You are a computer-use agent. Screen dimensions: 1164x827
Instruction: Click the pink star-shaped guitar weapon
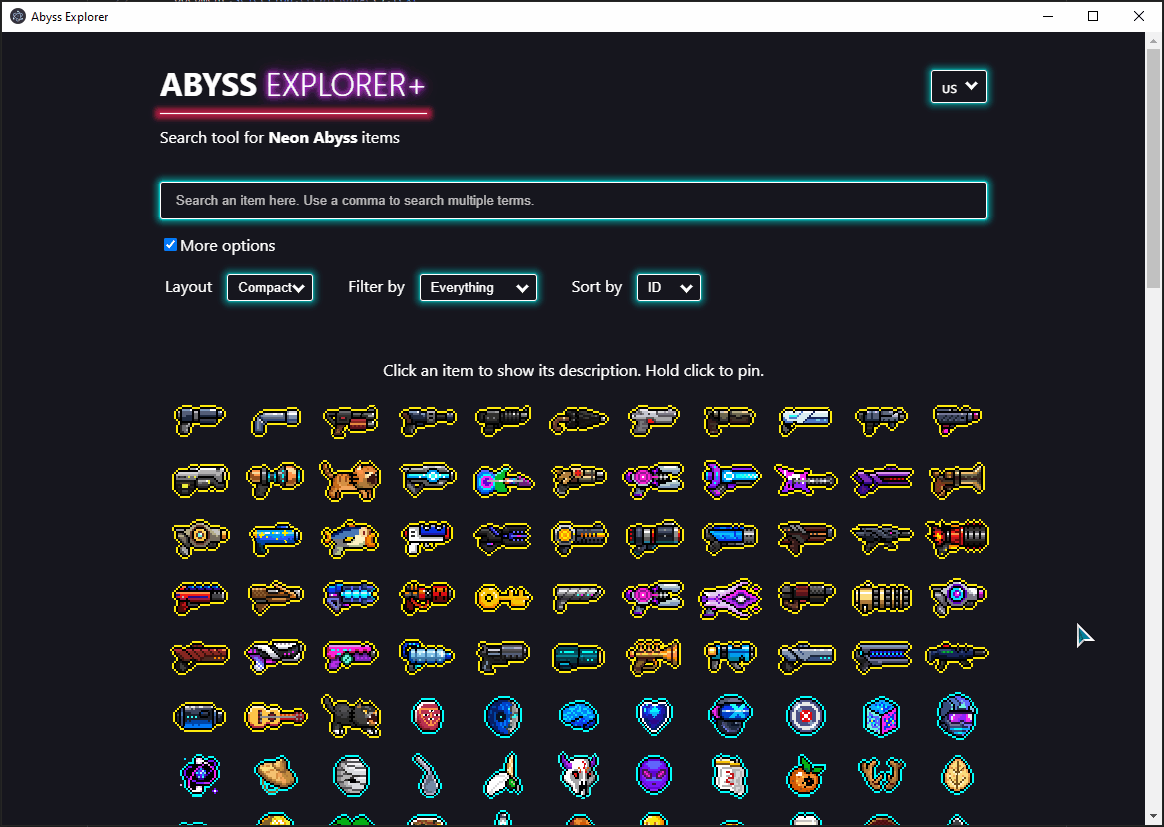click(x=805, y=480)
